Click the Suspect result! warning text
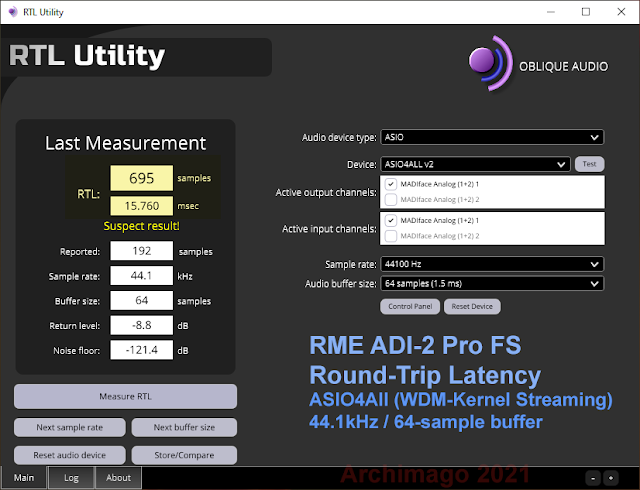The width and height of the screenshot is (640, 490). tap(141, 226)
